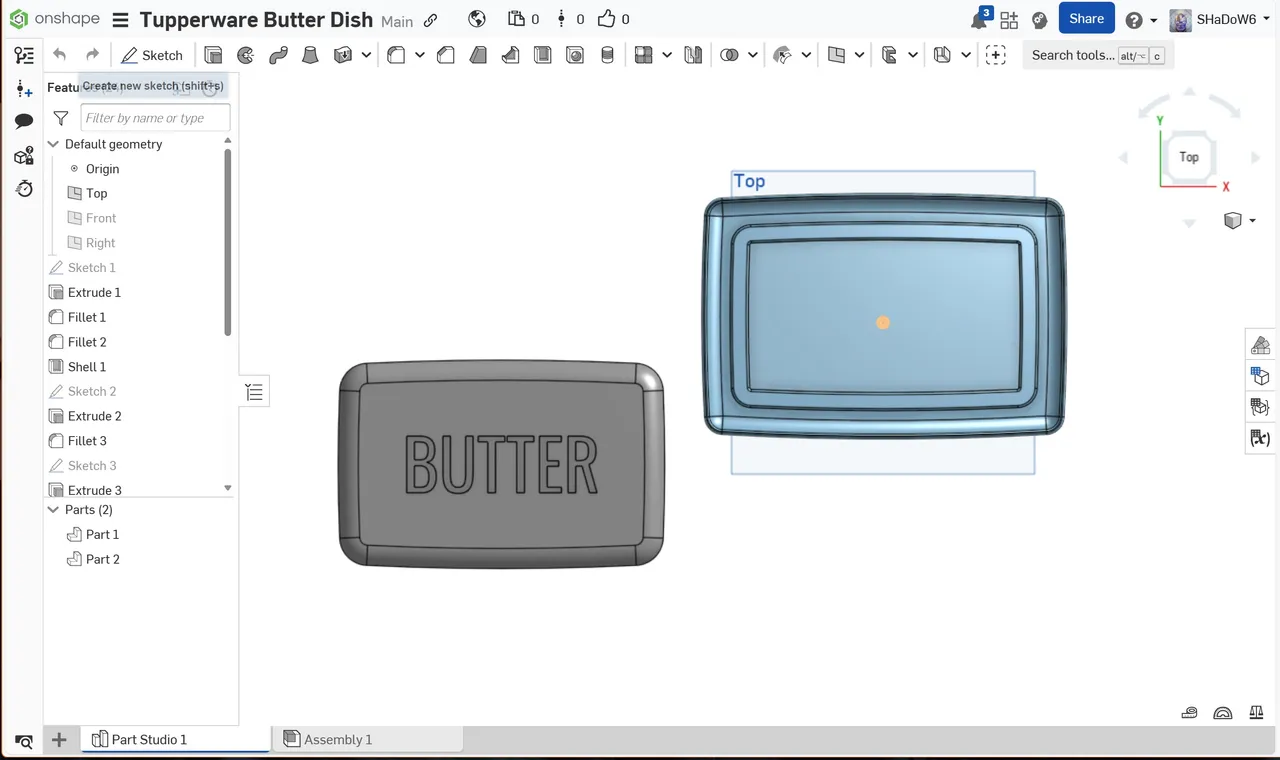Viewport: 1280px width, 760px height.
Task: Select the Fillet tool
Action: tap(395, 55)
